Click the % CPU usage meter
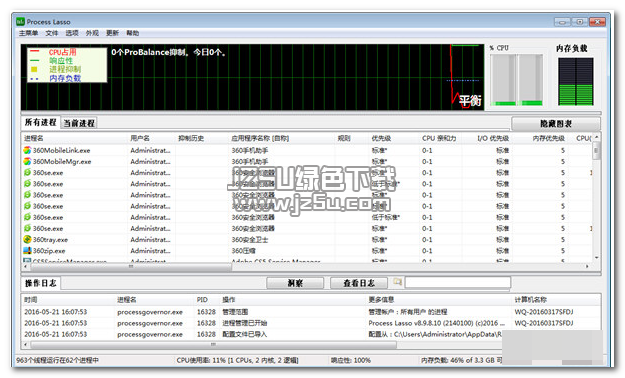This screenshot has width=625, height=378. pyautogui.click(x=517, y=80)
